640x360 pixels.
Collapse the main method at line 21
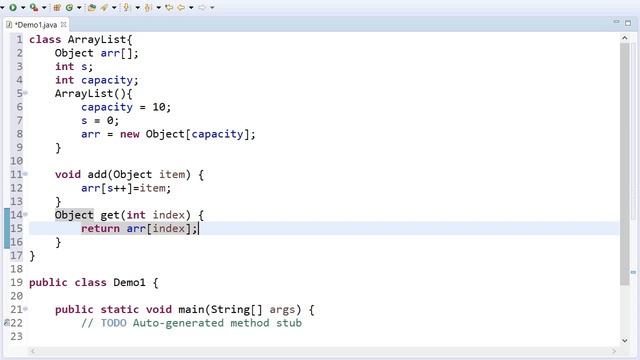pos(25,309)
